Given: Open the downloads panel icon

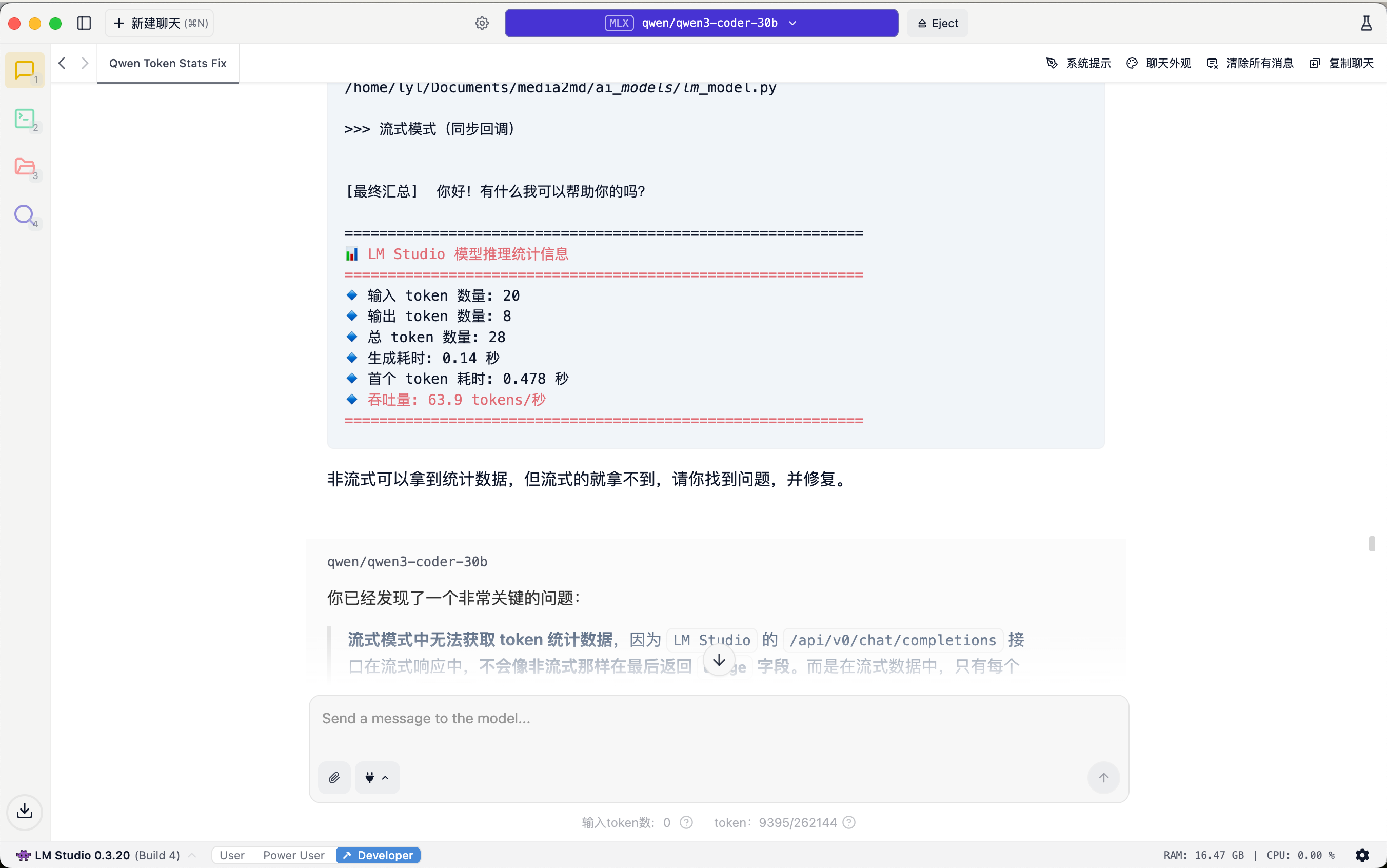Looking at the screenshot, I should pos(25,811).
